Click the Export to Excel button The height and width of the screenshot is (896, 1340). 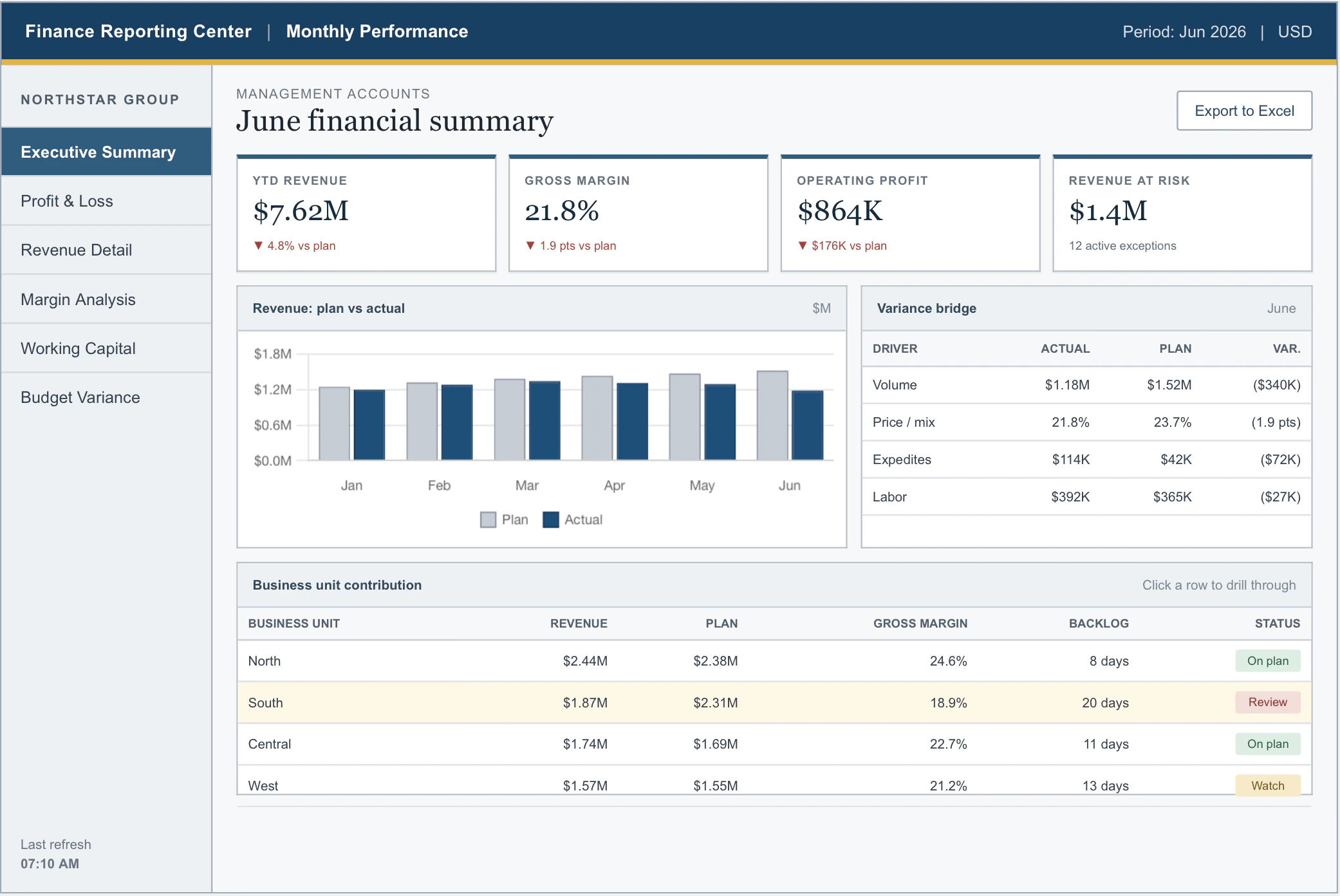pyautogui.click(x=1244, y=111)
